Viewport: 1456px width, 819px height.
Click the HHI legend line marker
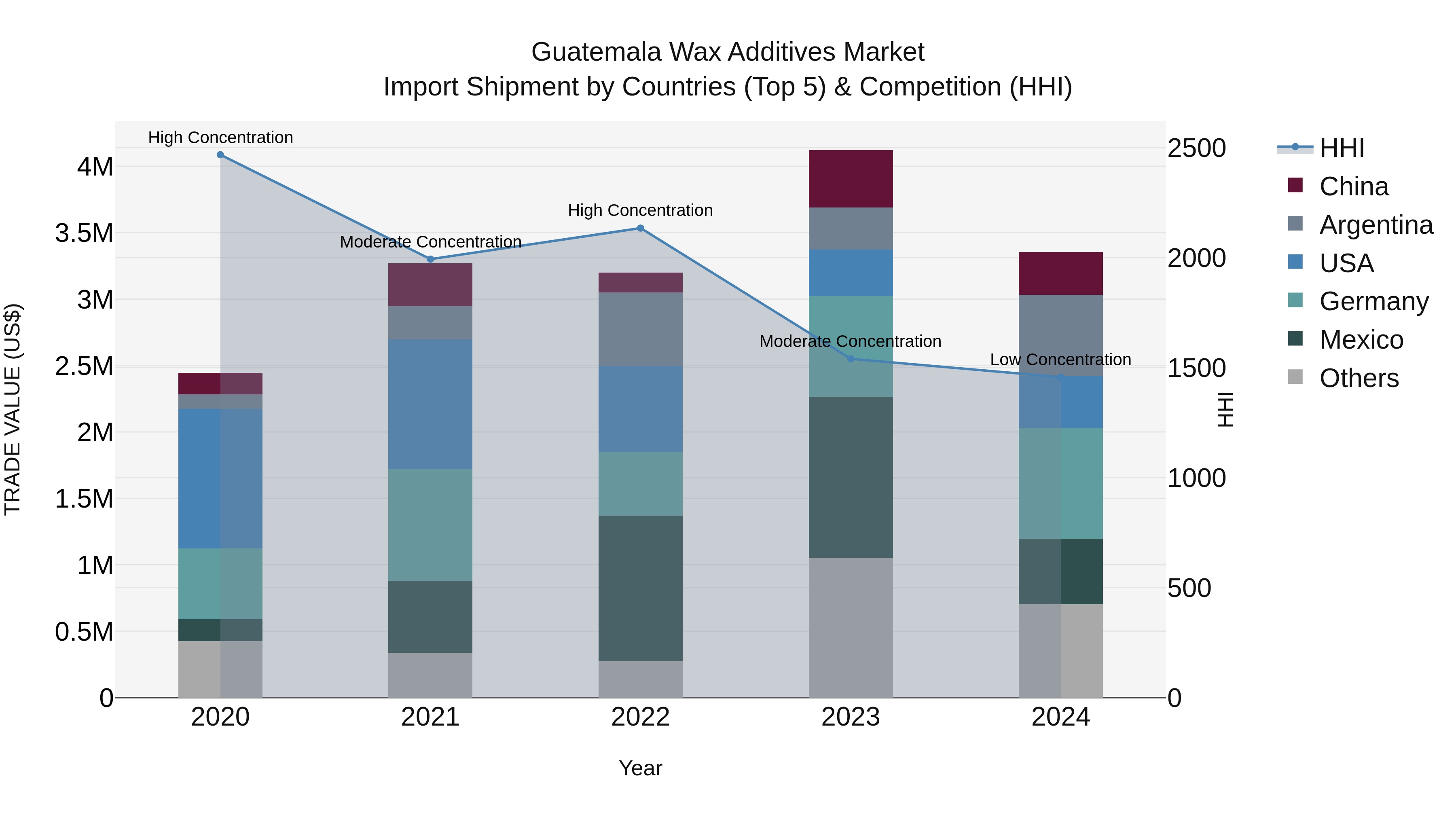(1295, 148)
